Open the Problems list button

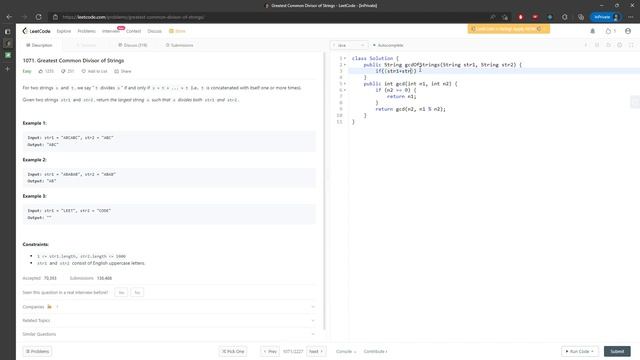pyautogui.click(x=37, y=351)
